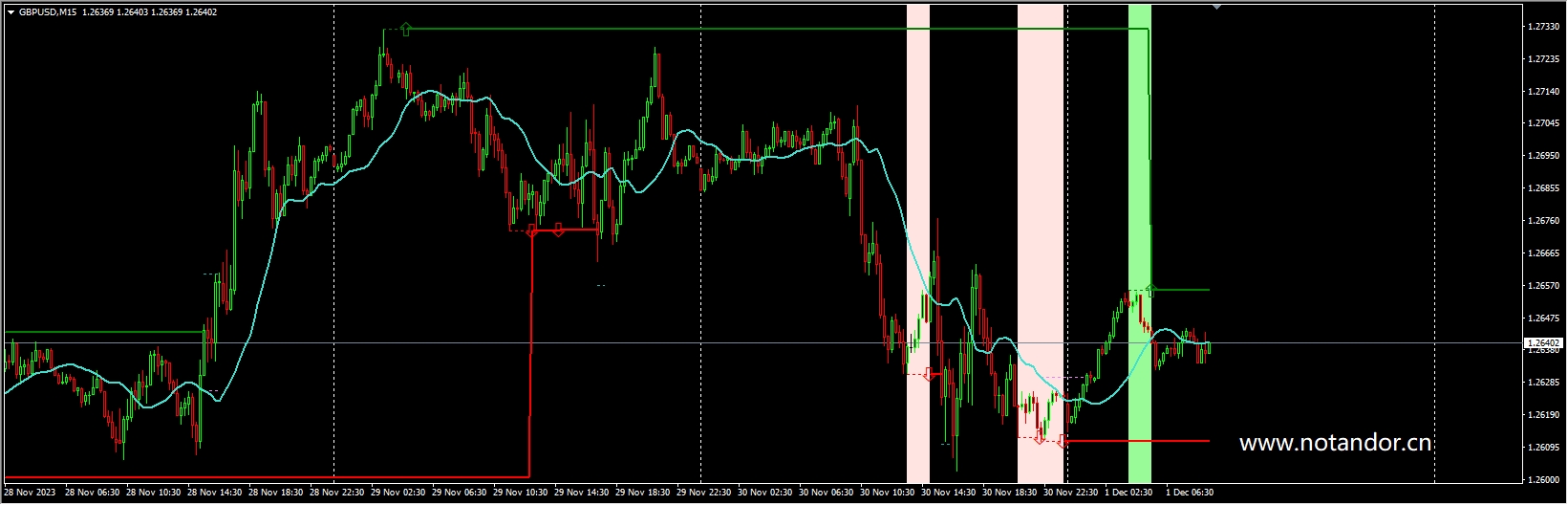Viewport: 1568px width, 505px height.
Task: Click the 1.26000 price scale label
Action: [x=1543, y=480]
